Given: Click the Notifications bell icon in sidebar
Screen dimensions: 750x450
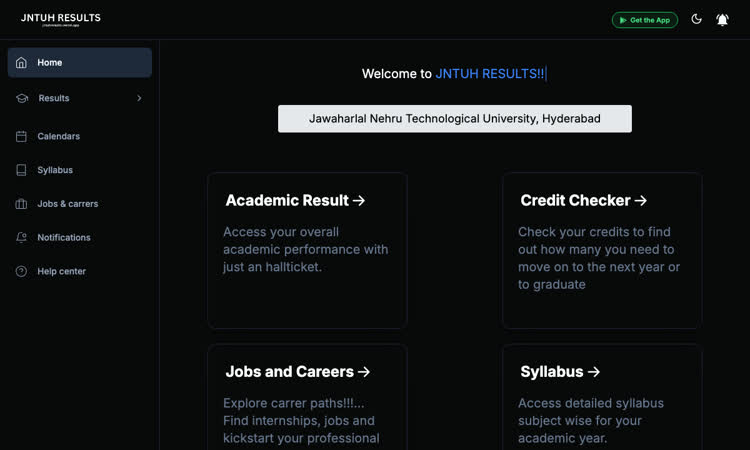Looking at the screenshot, I should coord(21,238).
